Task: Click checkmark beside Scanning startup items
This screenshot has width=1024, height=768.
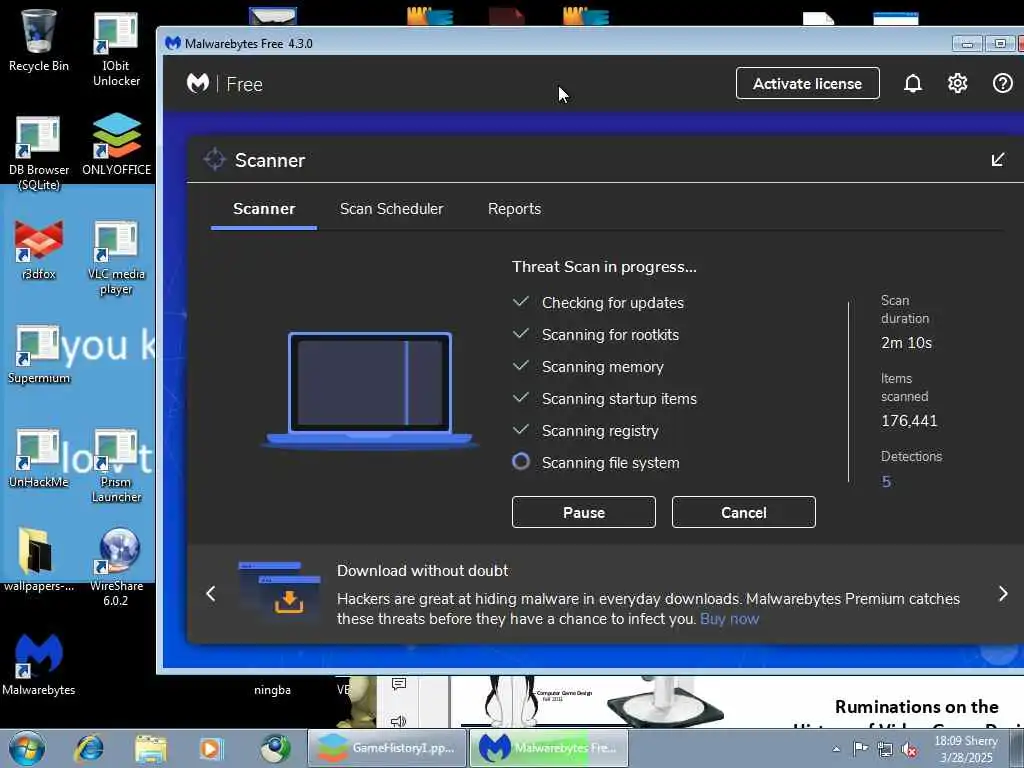Action: [520, 398]
